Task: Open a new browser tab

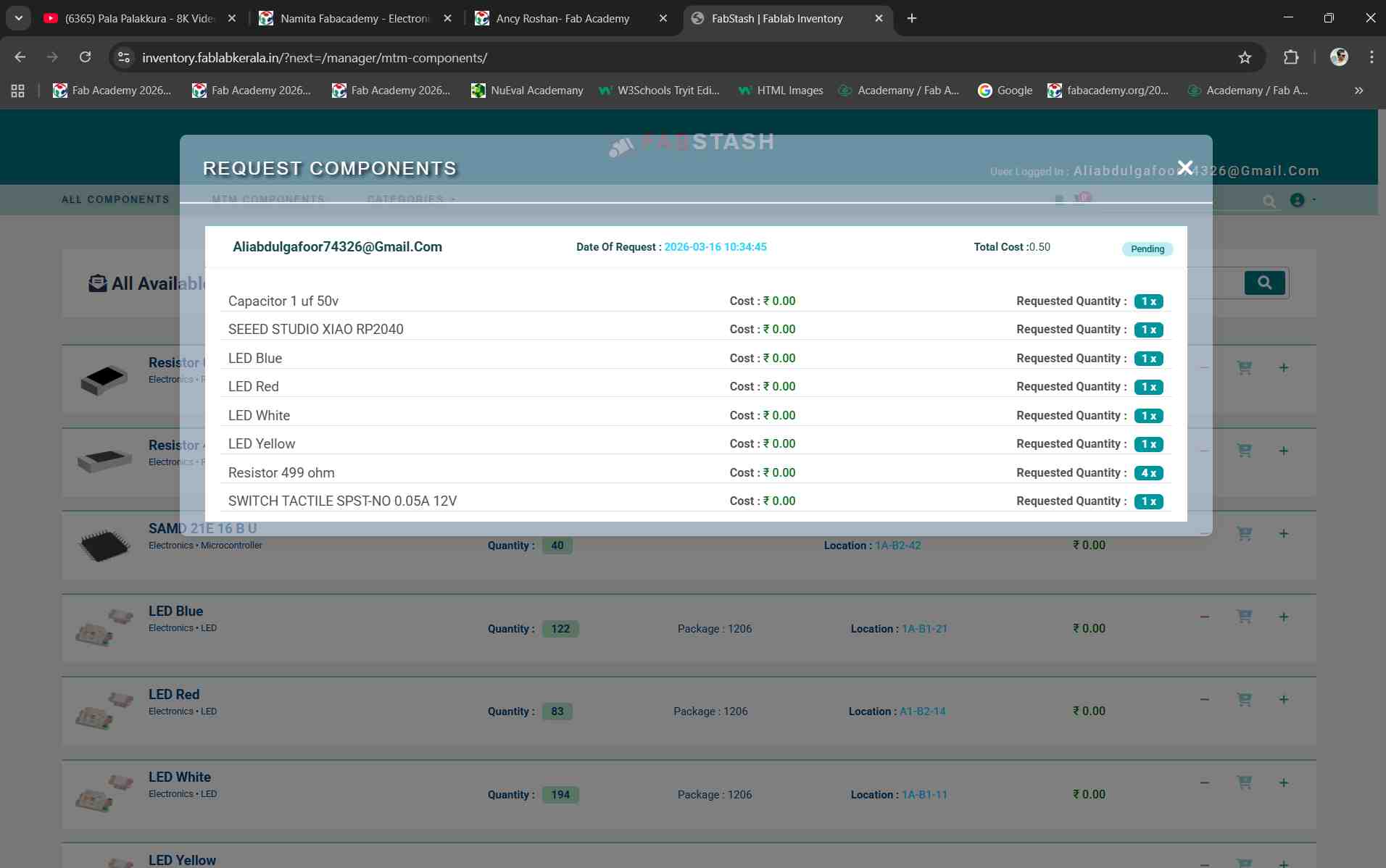Action: tap(912, 18)
